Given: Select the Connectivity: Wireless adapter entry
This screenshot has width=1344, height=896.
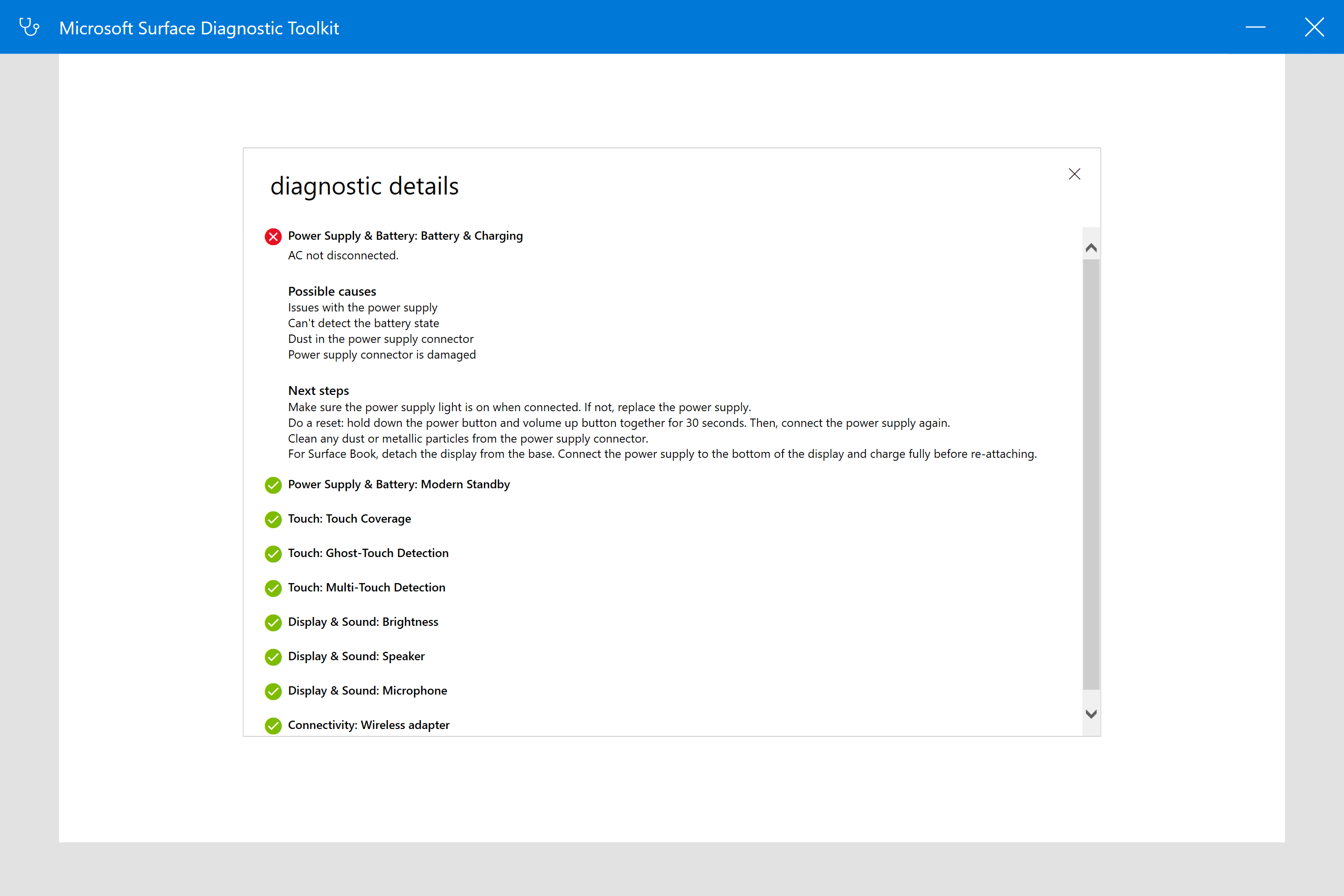Looking at the screenshot, I should [368, 725].
